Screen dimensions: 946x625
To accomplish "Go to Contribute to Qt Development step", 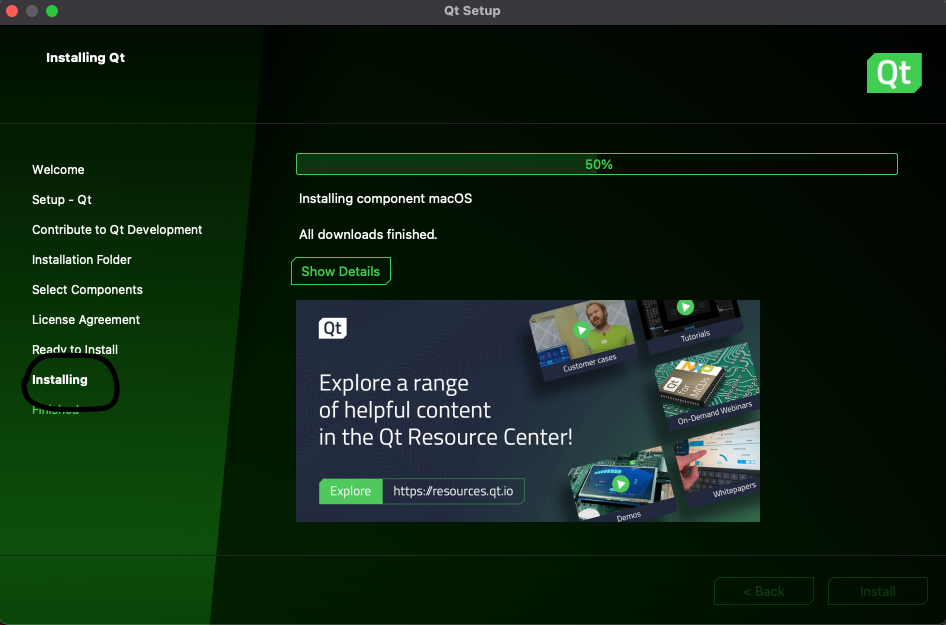I will [x=117, y=230].
